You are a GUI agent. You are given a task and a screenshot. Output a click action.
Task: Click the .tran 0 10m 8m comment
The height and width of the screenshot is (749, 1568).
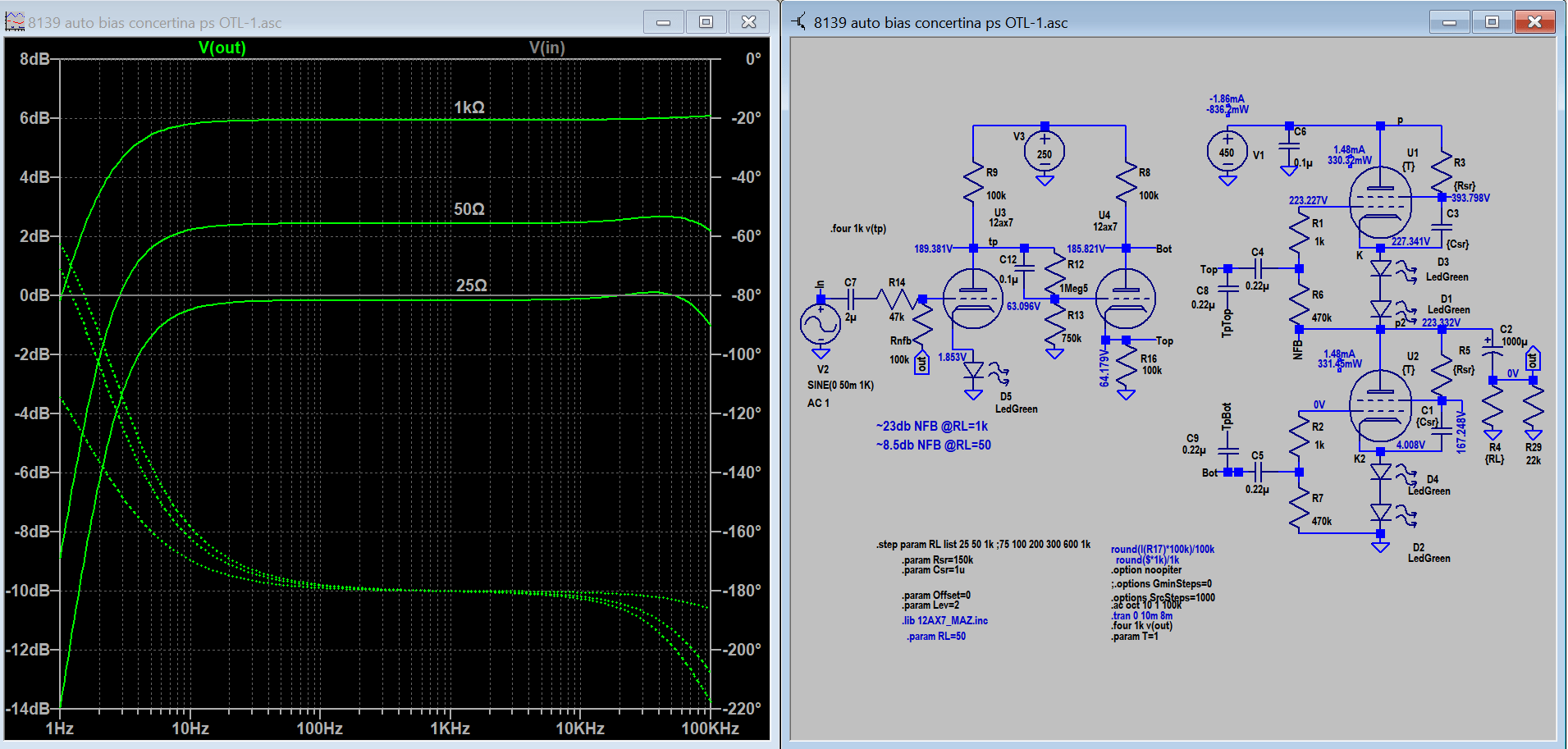coord(1141,616)
